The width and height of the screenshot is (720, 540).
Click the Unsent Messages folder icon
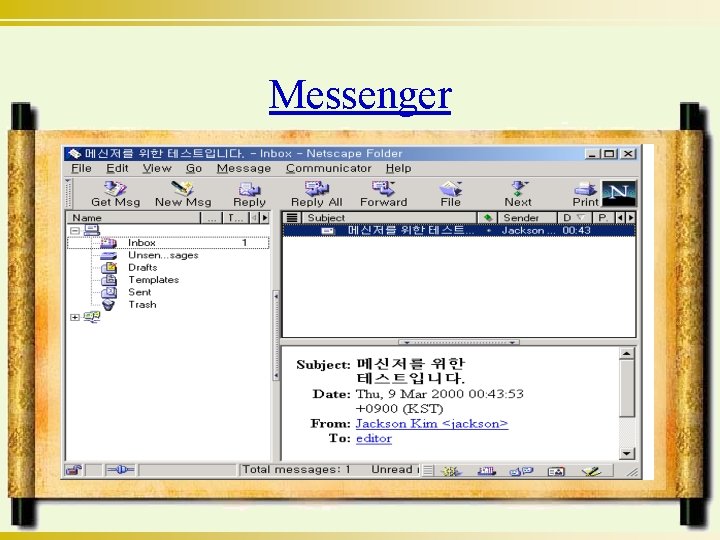tap(109, 255)
